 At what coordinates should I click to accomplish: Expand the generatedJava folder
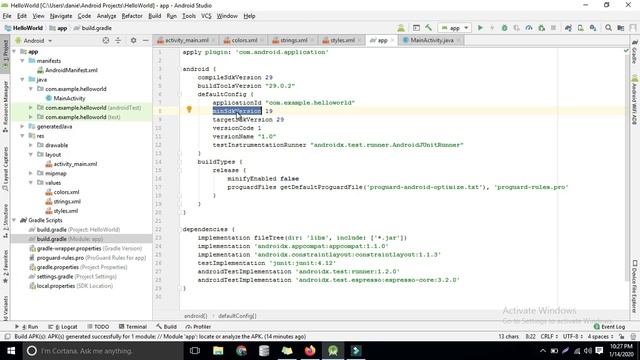coord(22,126)
